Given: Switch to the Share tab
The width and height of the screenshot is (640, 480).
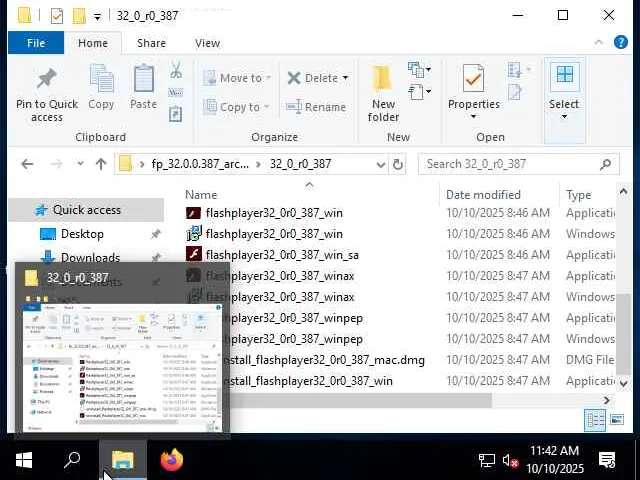Looking at the screenshot, I should pyautogui.click(x=151, y=43).
